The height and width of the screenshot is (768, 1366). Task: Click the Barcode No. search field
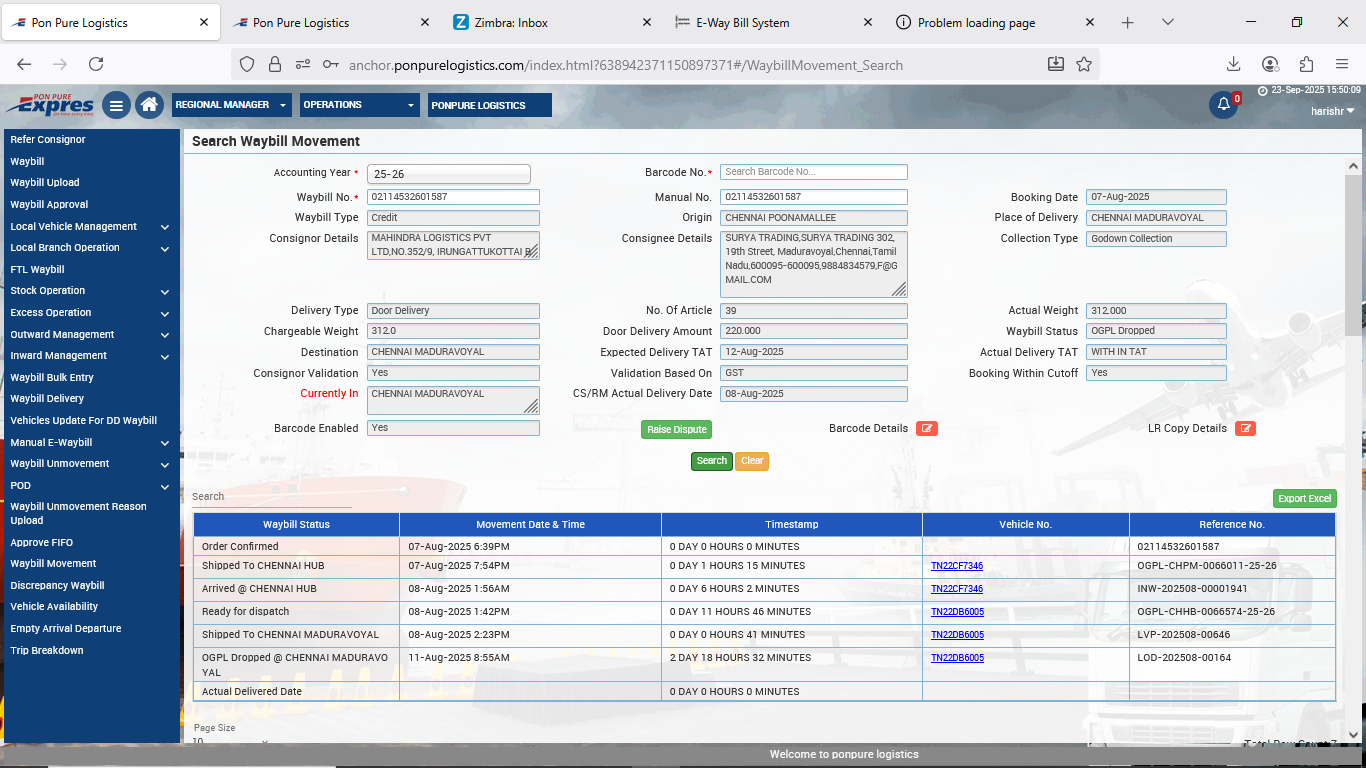pyautogui.click(x=813, y=172)
